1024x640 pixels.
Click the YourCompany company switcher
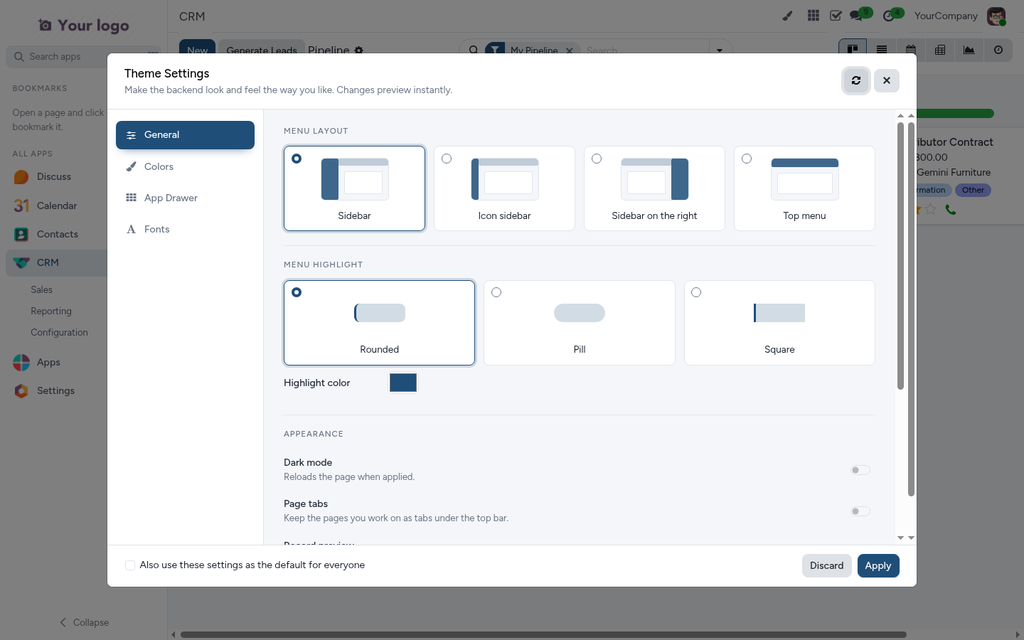(946, 16)
